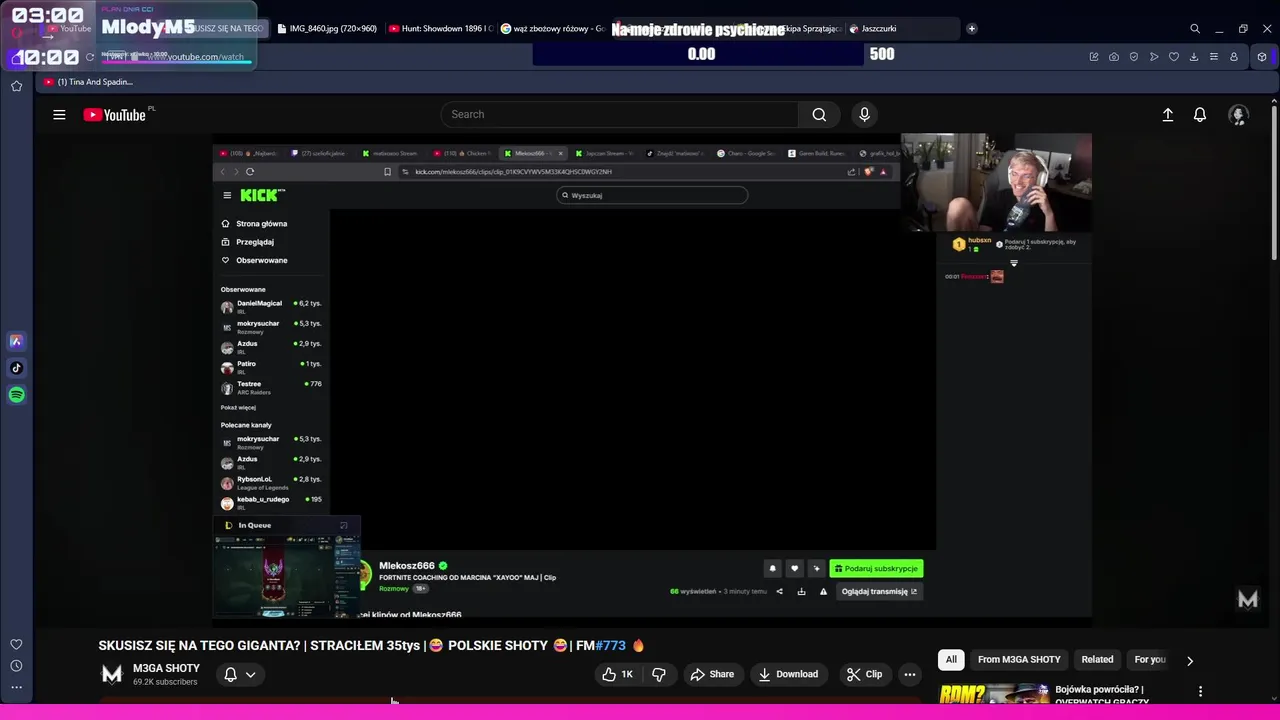This screenshot has height=720, width=1280.
Task: Open M3GA SHOTY notification bell dropdown
Action: (x=239, y=675)
